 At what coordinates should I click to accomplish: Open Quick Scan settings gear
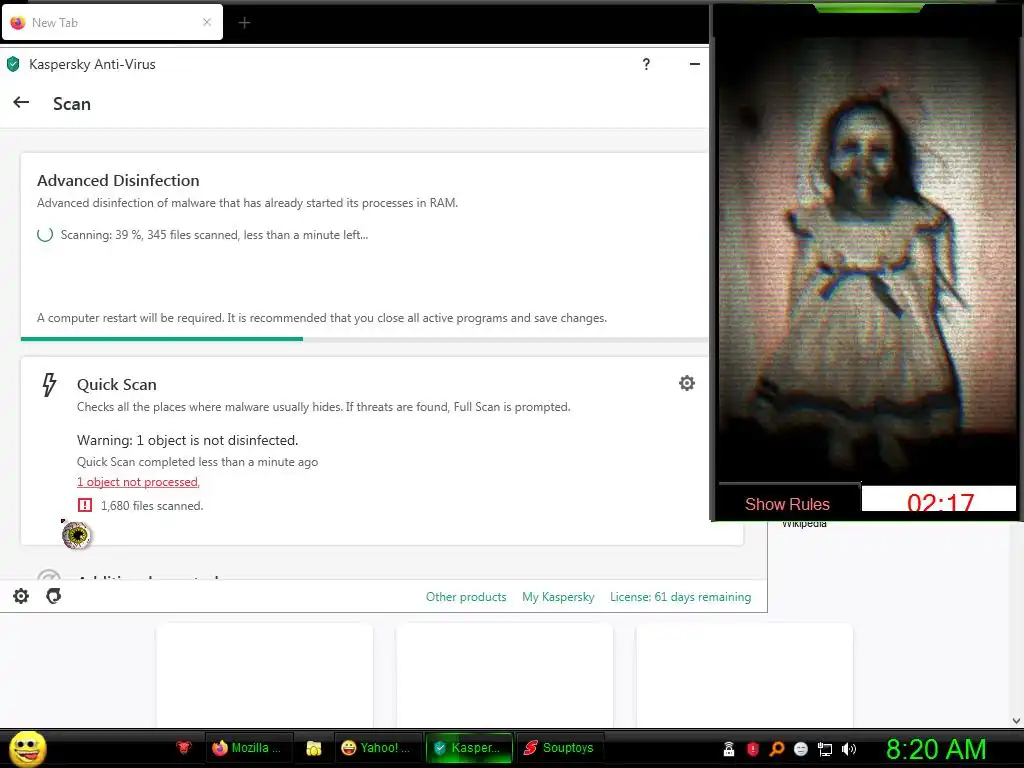point(686,383)
